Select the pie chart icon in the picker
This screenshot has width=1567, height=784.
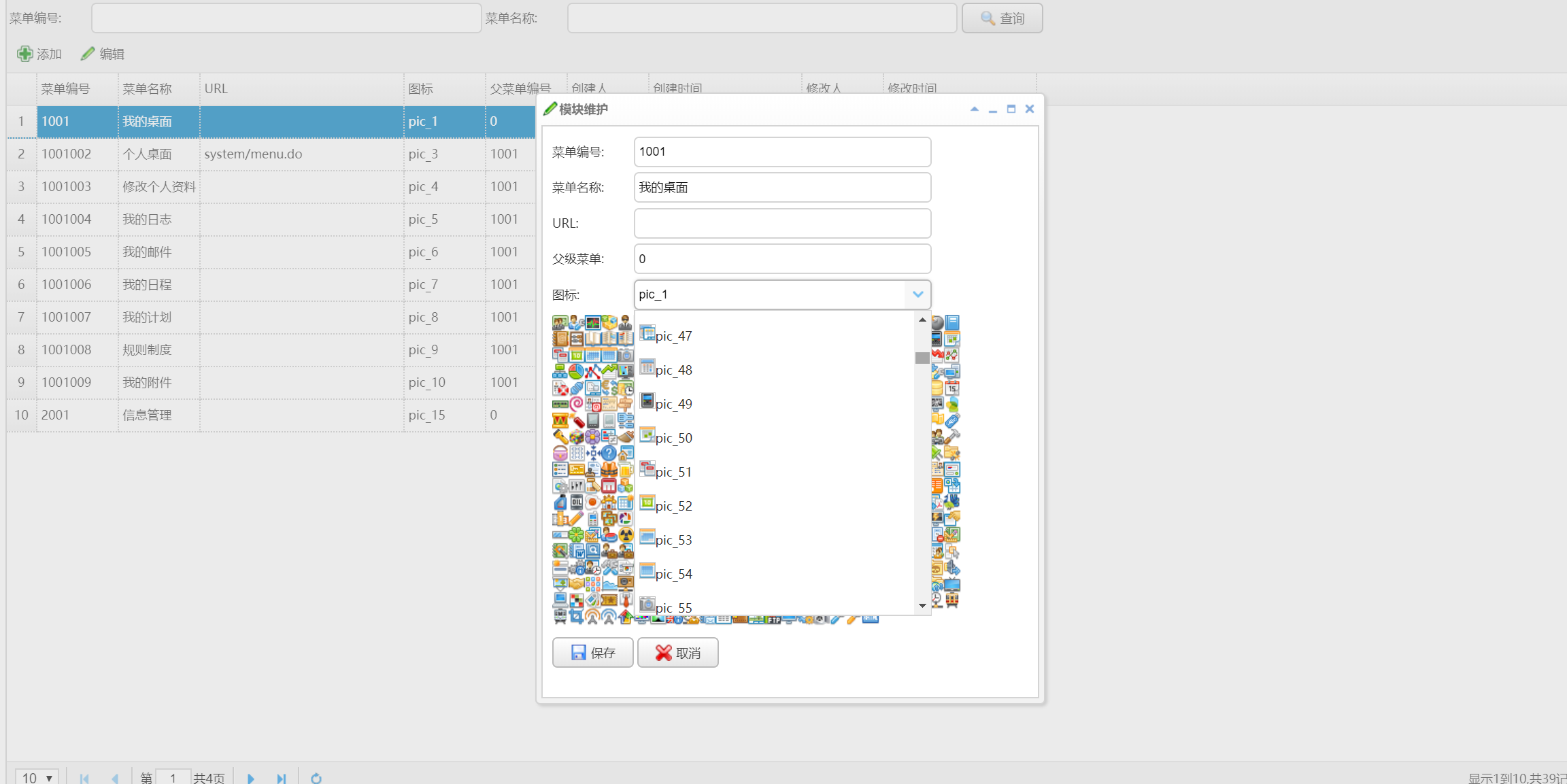pos(576,372)
